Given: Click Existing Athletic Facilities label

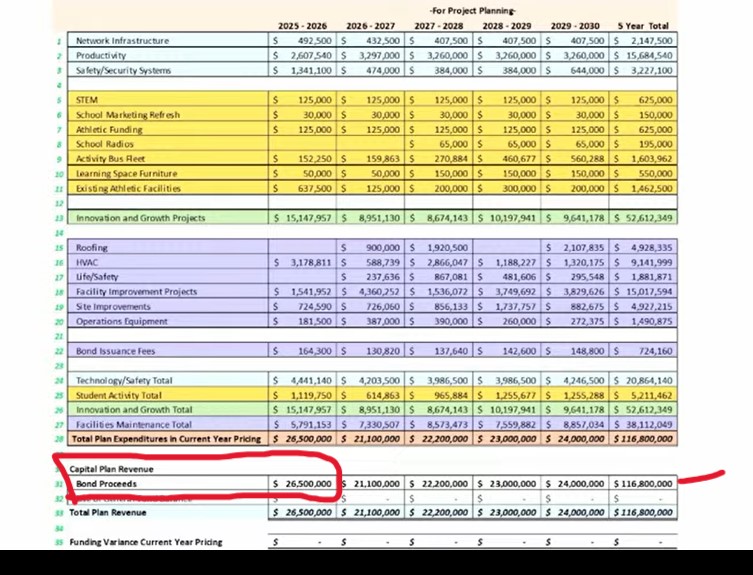Looking at the screenshot, I should [128, 189].
